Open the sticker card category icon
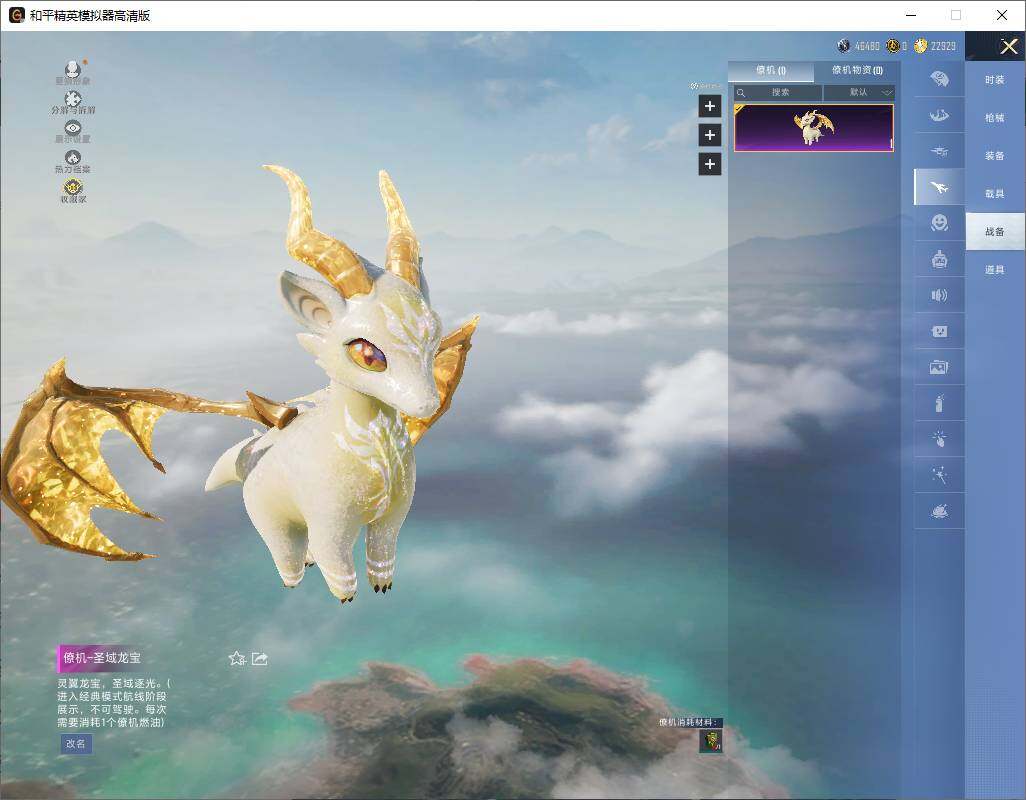 (939, 332)
